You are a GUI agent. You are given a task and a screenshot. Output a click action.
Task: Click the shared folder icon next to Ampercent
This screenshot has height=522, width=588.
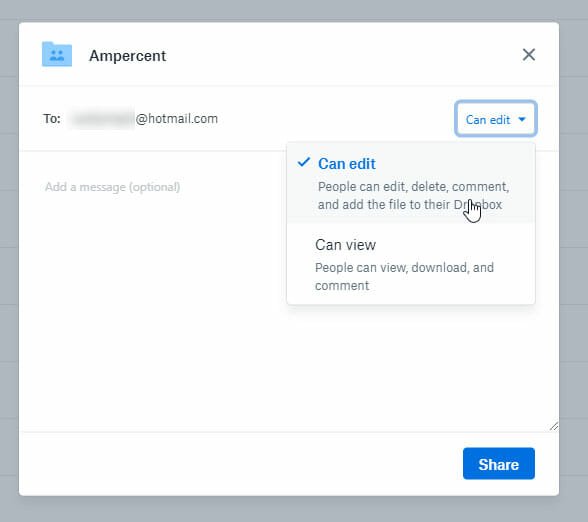[x=57, y=54]
